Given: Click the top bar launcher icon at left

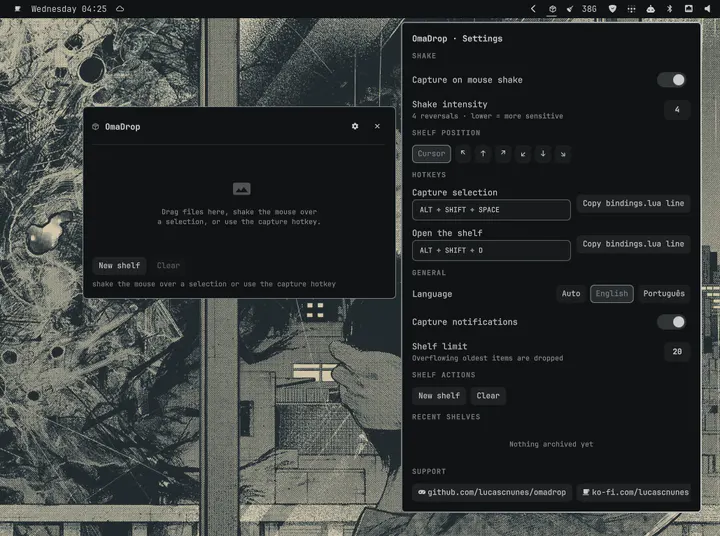Looking at the screenshot, I should point(17,9).
